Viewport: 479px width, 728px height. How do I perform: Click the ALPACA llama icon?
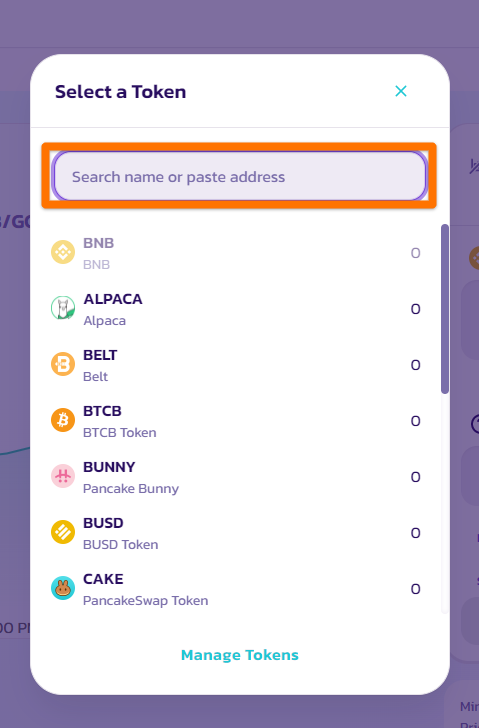(x=63, y=308)
